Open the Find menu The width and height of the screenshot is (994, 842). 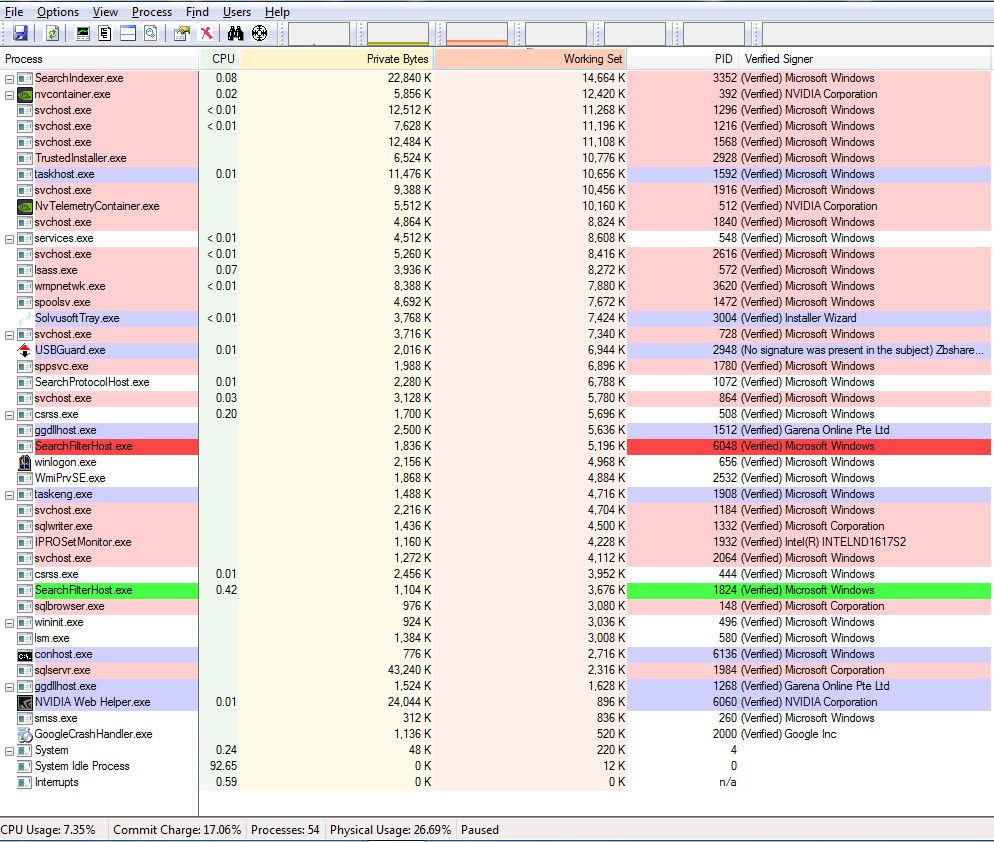point(197,11)
